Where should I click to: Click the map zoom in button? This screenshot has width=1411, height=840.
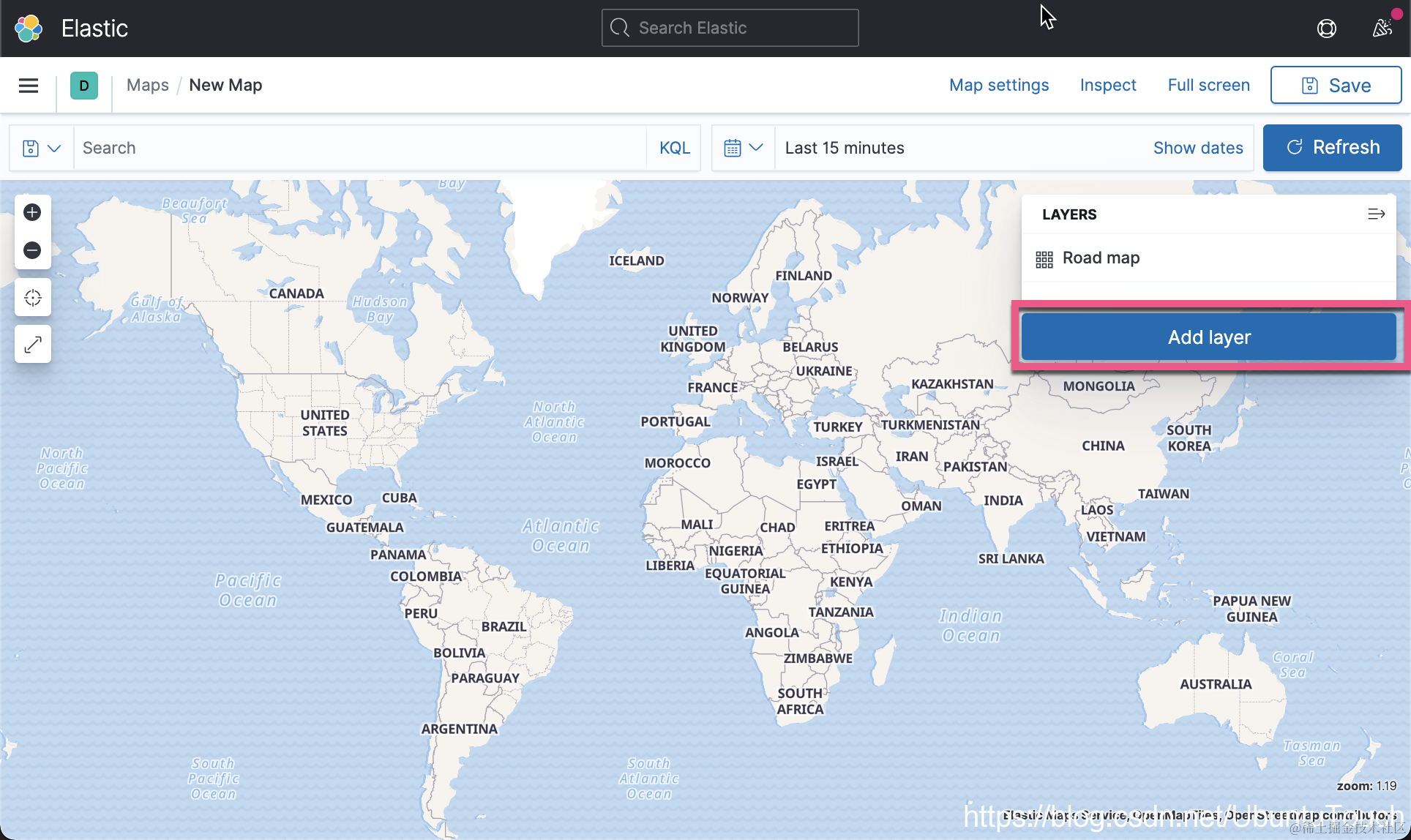(32, 212)
